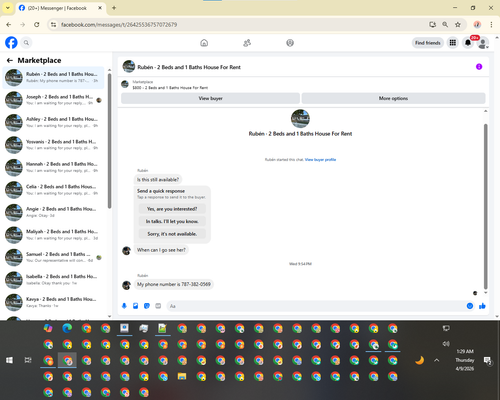Open Isabella's conversation in the chat list
This screenshot has height=400, width=500.
53,280
